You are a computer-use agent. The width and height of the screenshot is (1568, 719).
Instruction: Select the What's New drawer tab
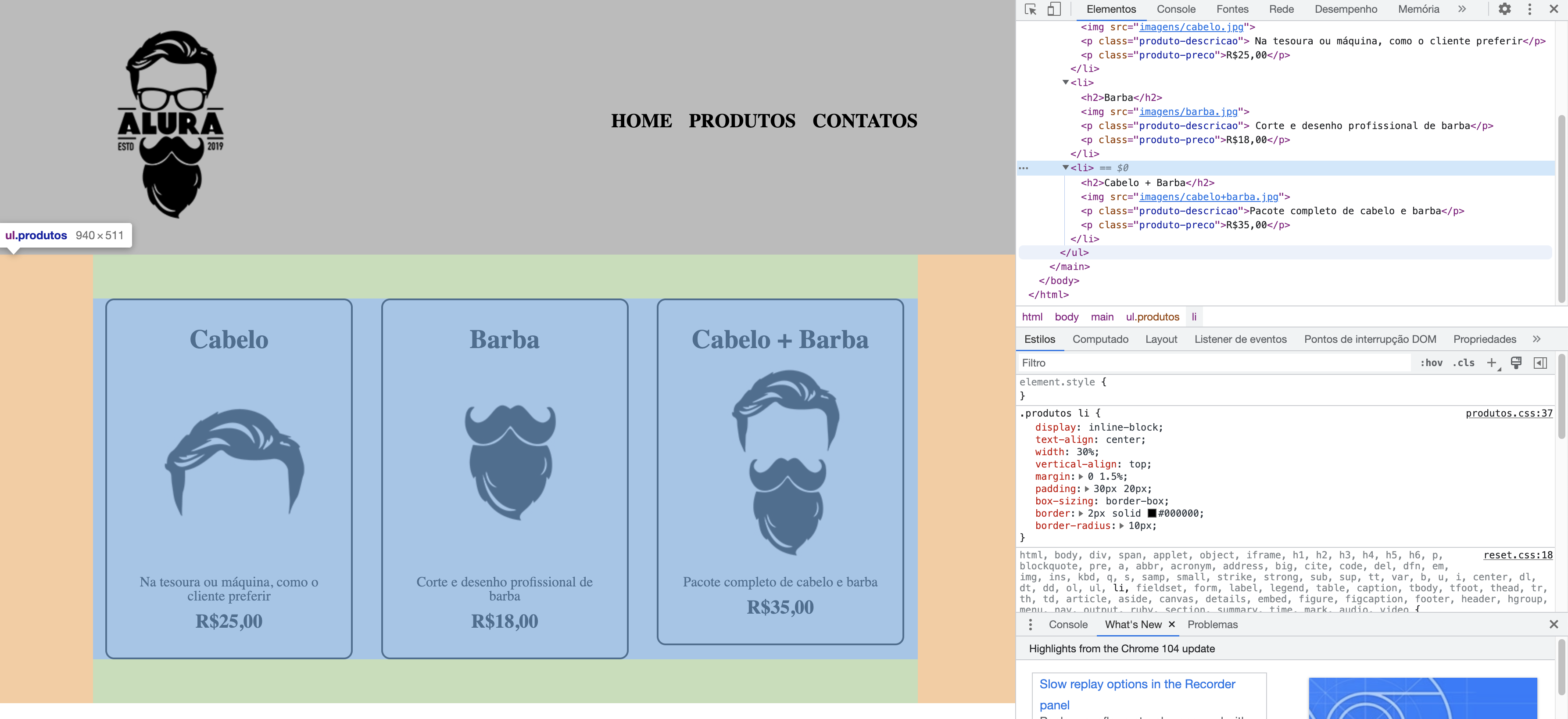point(1133,625)
